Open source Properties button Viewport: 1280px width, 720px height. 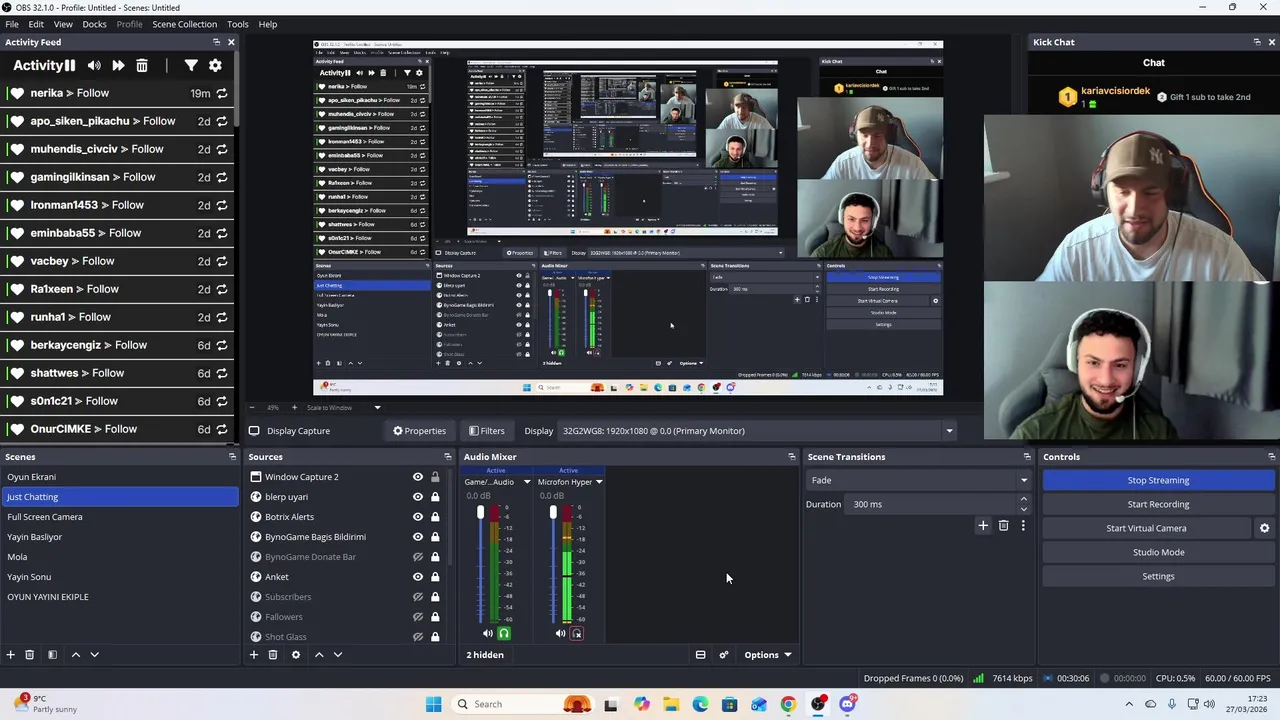click(419, 431)
